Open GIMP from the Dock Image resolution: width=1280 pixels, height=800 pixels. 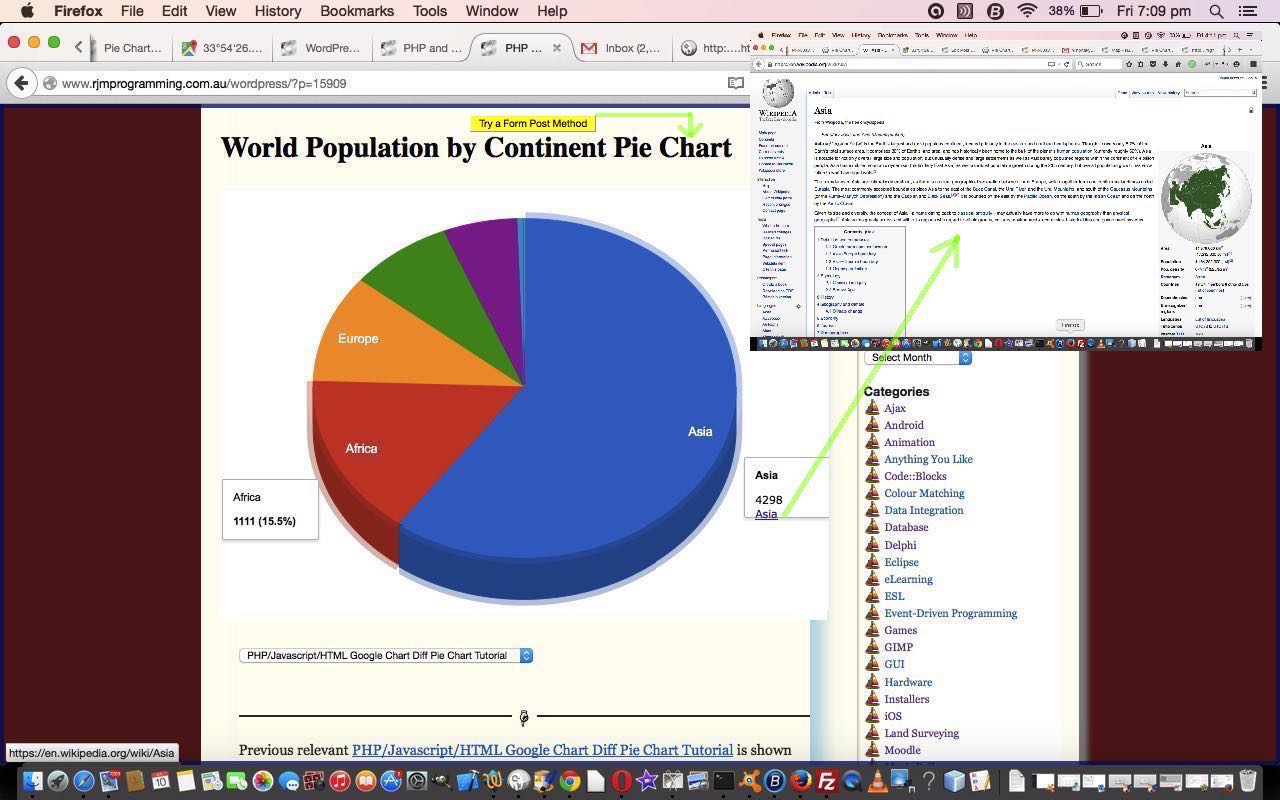545,783
